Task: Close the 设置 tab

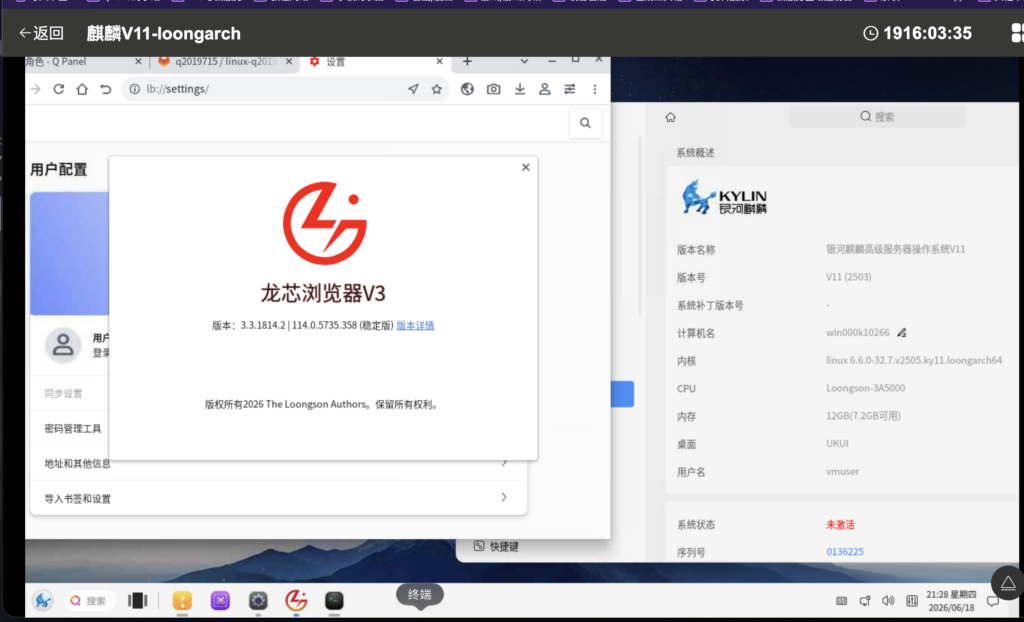Action: pyautogui.click(x=440, y=61)
